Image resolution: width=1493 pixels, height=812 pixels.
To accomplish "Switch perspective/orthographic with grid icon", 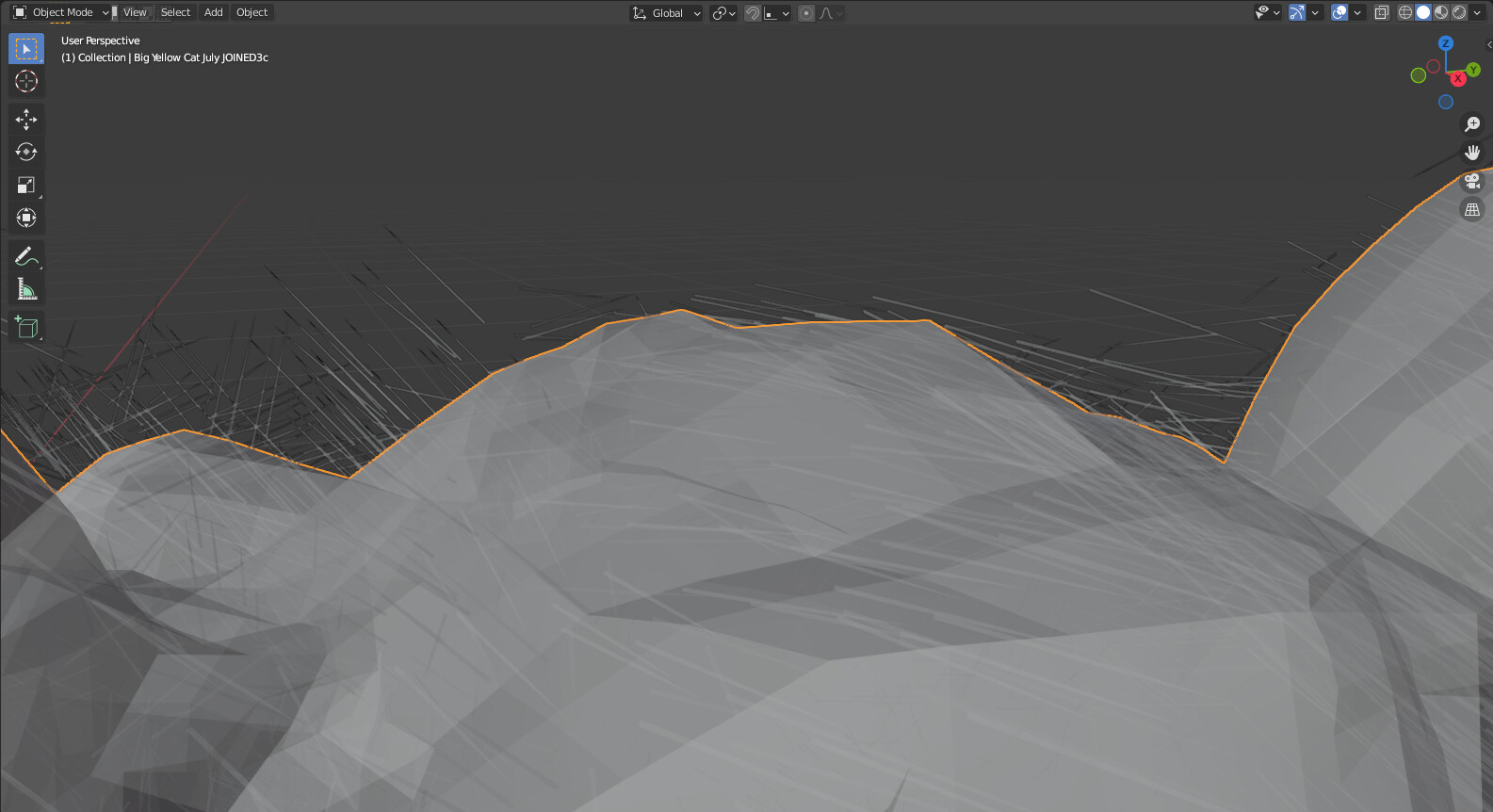I will pos(1472,209).
